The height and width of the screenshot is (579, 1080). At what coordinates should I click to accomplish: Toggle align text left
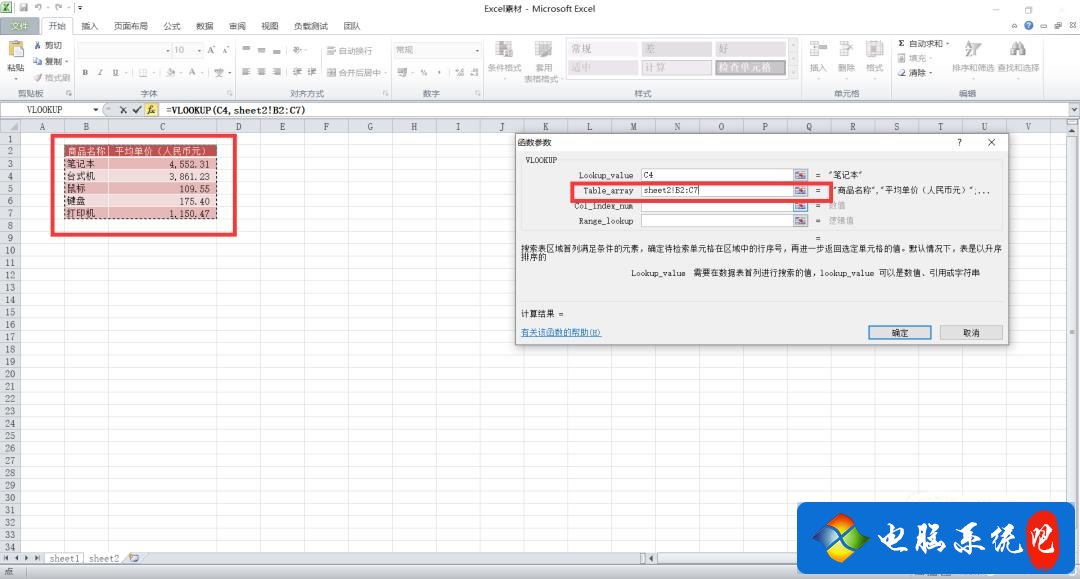[246, 72]
